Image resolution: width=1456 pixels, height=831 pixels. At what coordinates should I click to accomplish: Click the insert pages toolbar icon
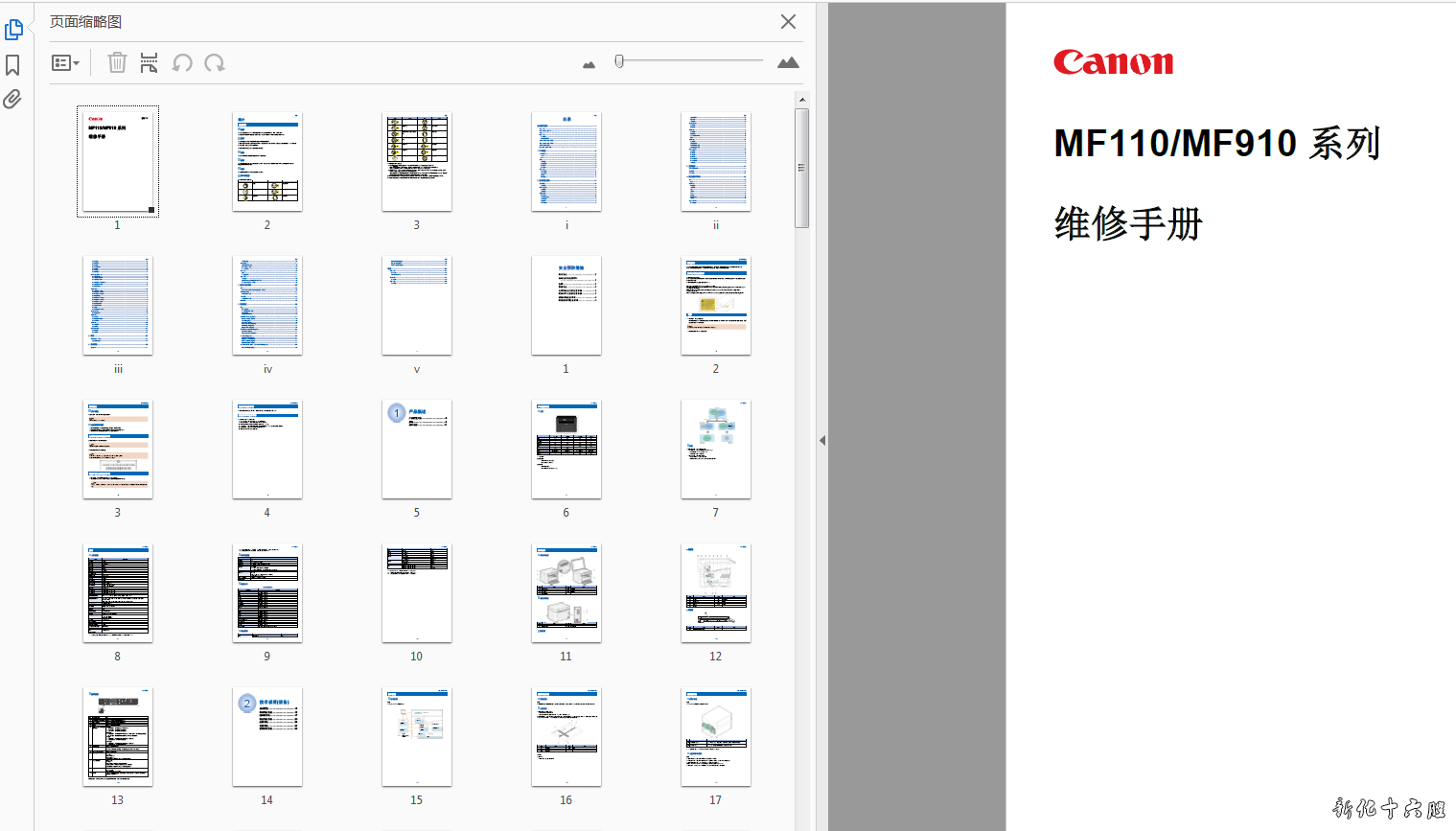(149, 63)
